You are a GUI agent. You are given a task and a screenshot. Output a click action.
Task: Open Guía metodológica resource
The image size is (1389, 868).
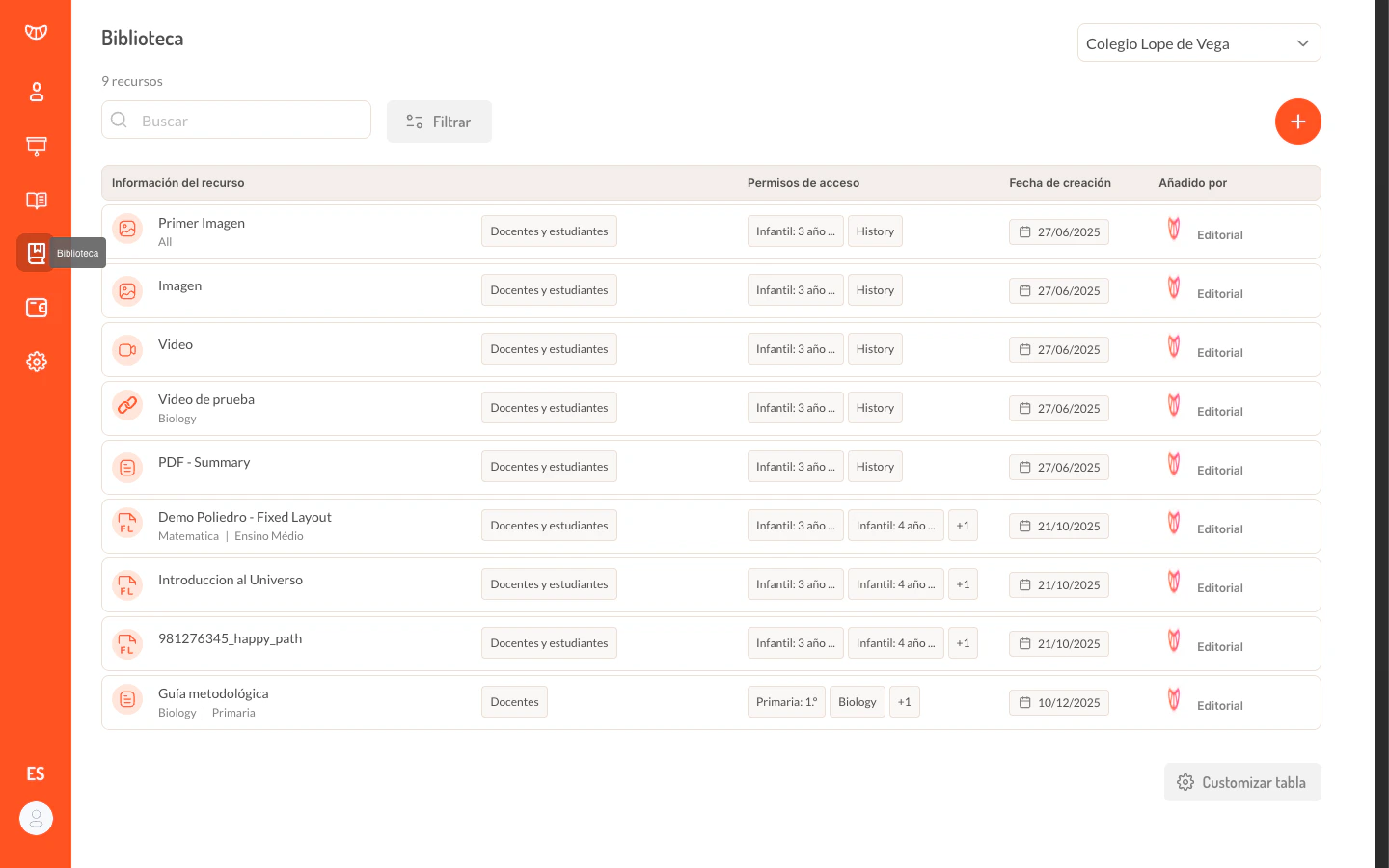213,693
